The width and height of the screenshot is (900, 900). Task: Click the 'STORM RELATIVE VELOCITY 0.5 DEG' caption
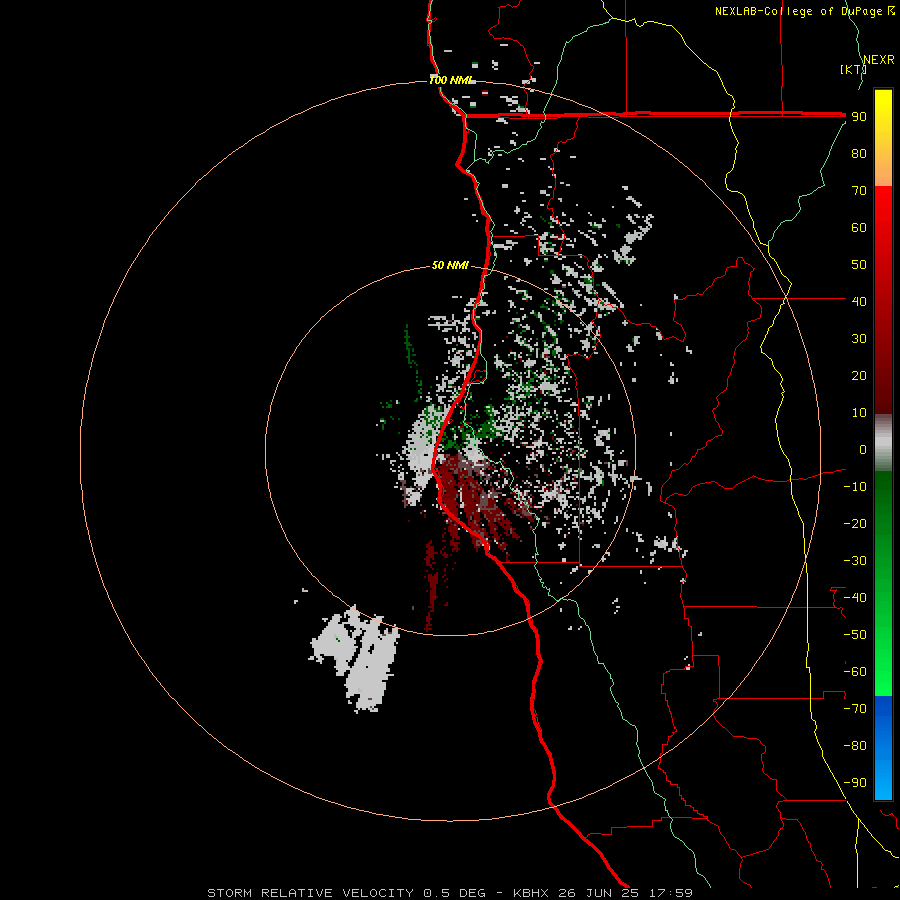pyautogui.click(x=346, y=893)
